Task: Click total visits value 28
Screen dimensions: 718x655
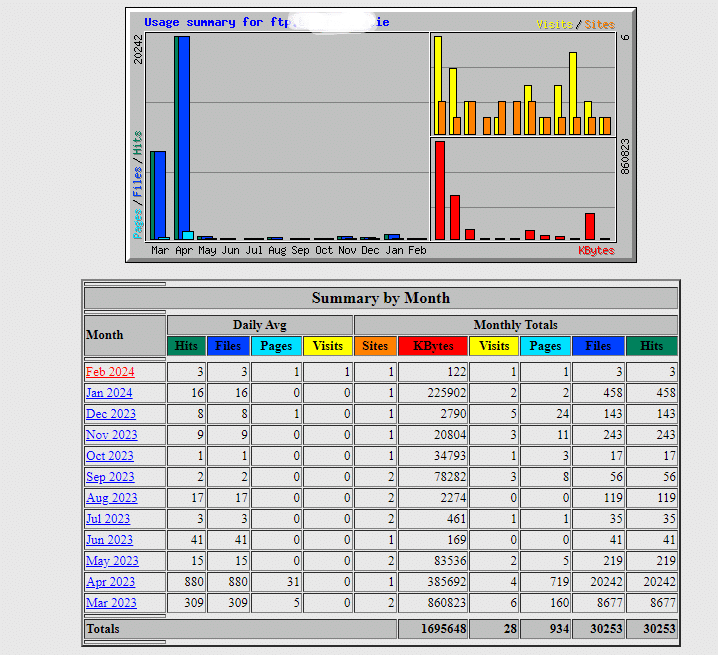Action: tap(510, 629)
